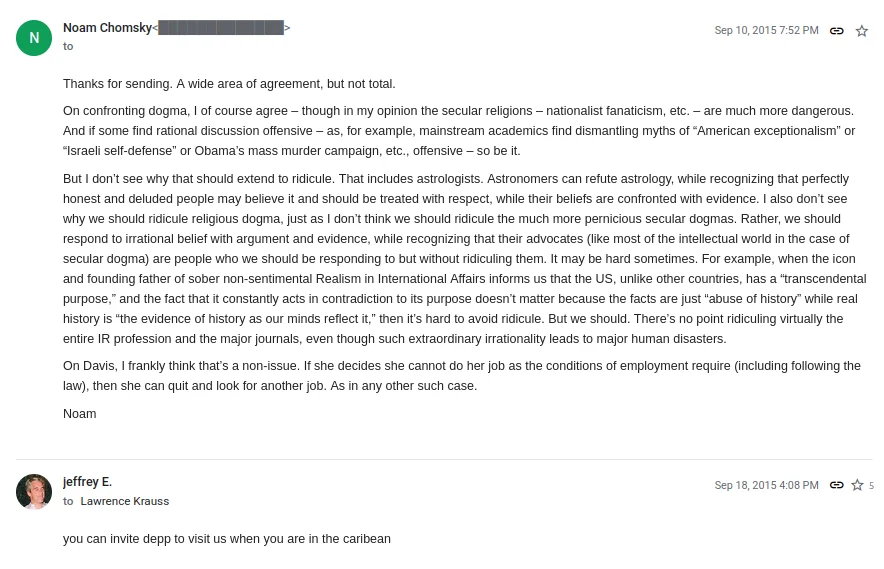Star the jeffrey E. message

pyautogui.click(x=857, y=485)
